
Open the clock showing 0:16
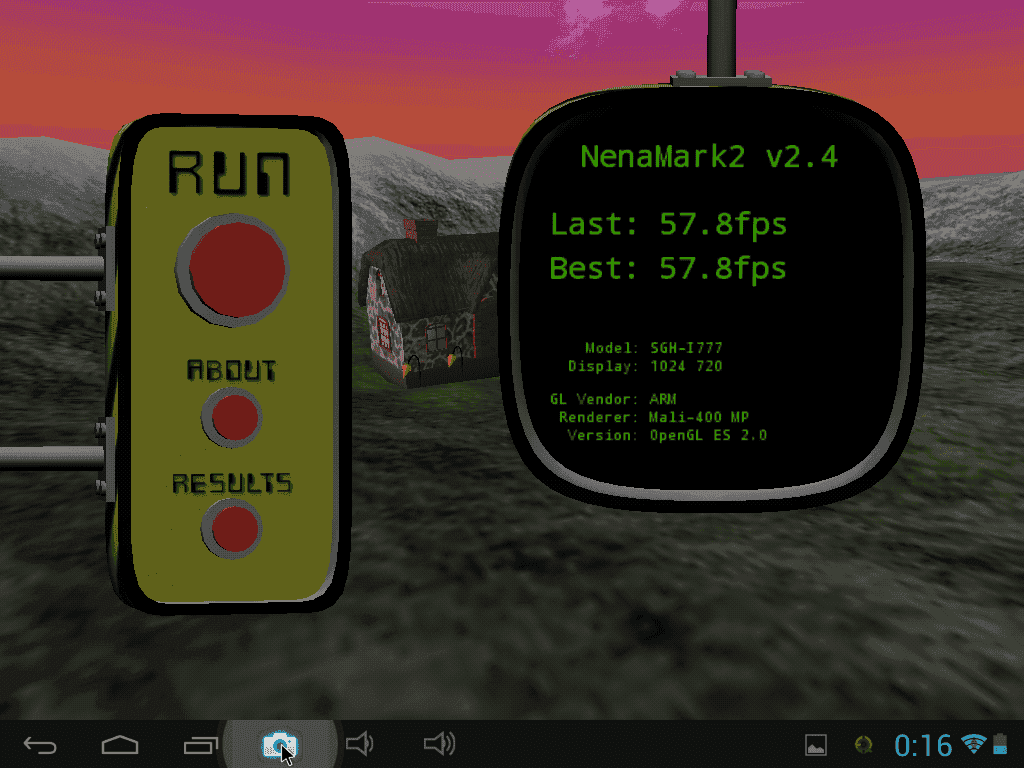[x=923, y=745]
